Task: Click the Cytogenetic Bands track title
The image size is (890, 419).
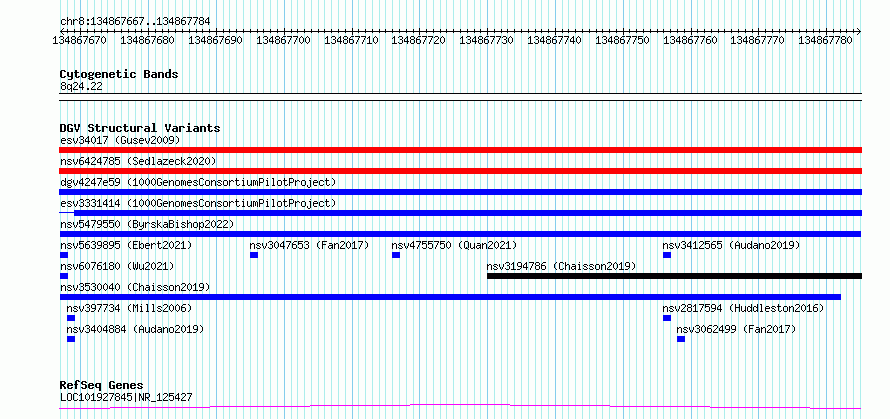Action: [x=119, y=74]
